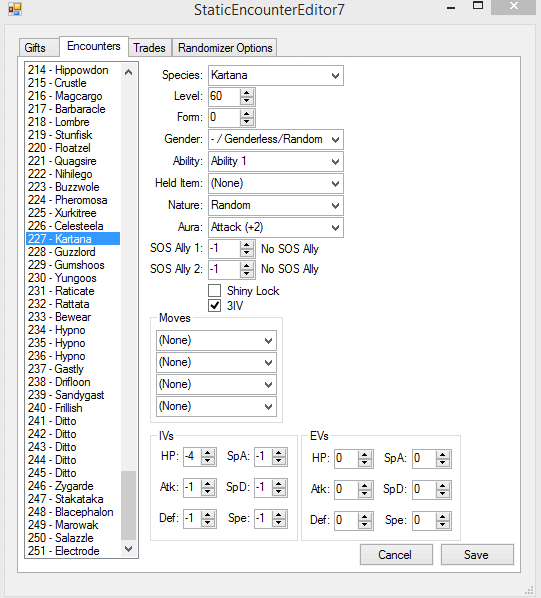Decrease Atk EV with down arrow
The height and width of the screenshot is (598, 541).
pyautogui.click(x=365, y=494)
